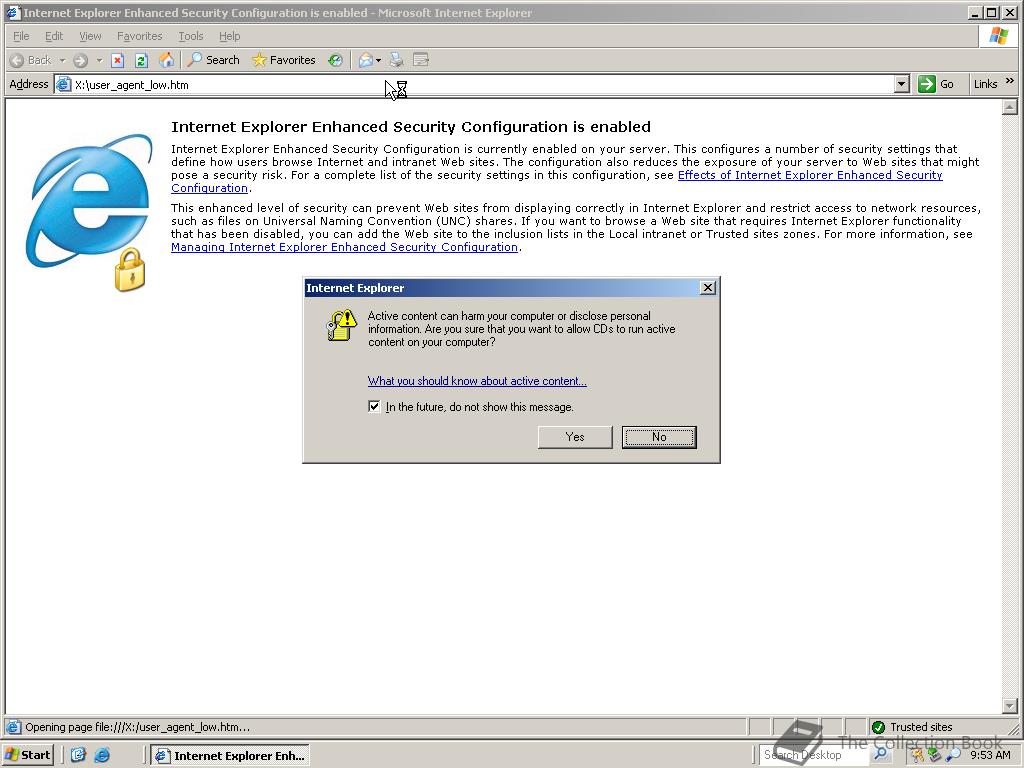Click the Trusted sites status indicator
The image size is (1024, 768).
912,727
